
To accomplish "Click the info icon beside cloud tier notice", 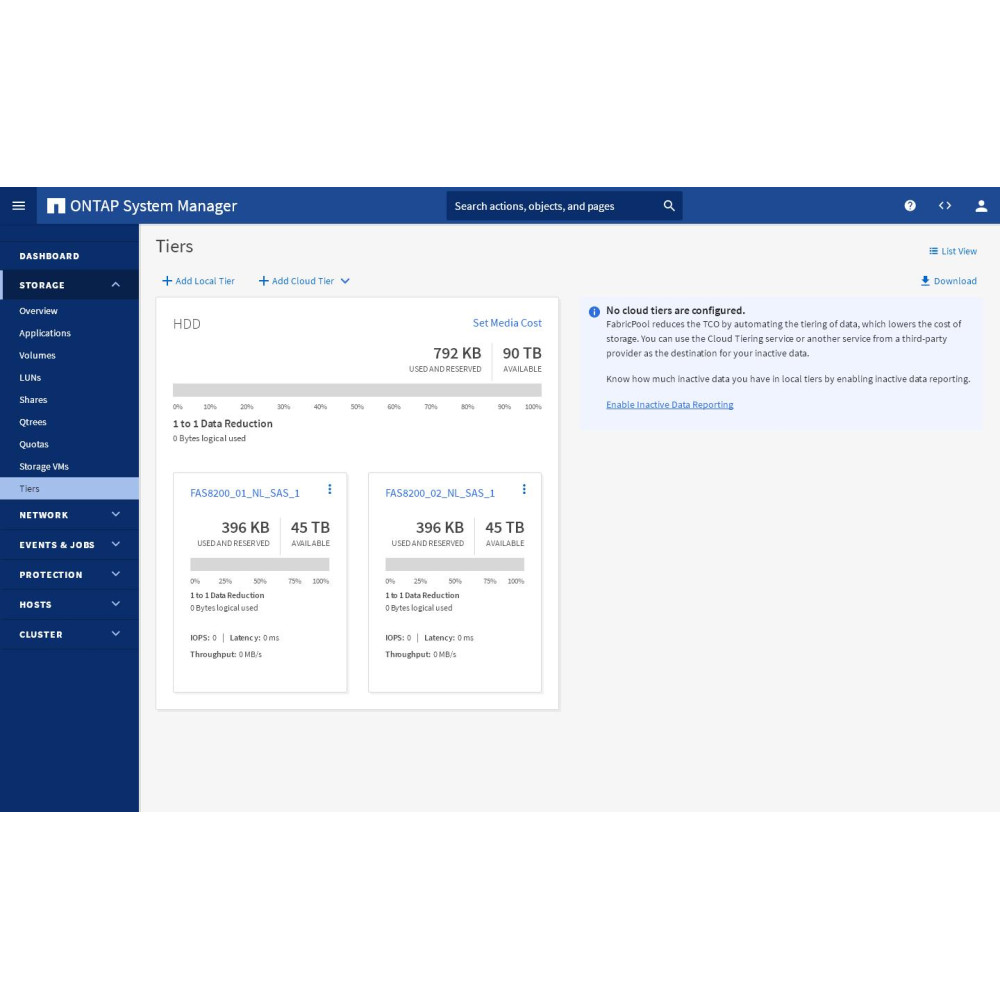I will click(x=594, y=312).
